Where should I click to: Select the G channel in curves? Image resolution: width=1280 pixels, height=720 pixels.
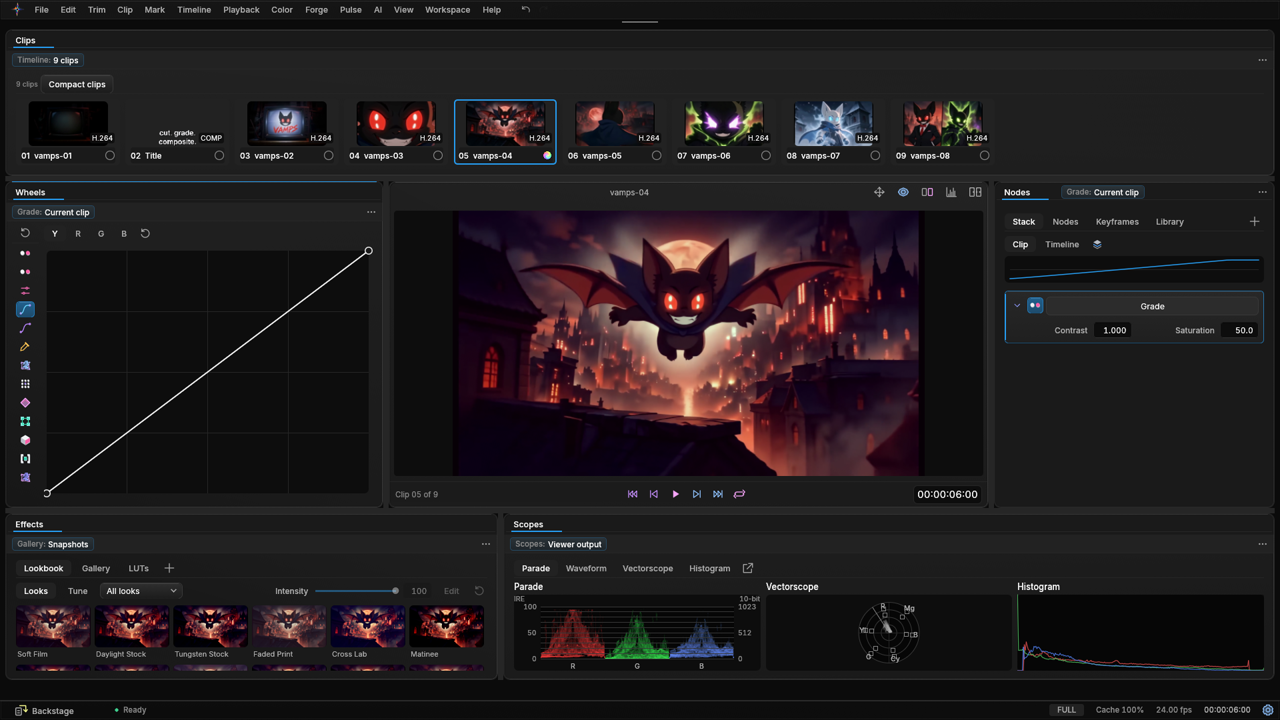pos(101,233)
